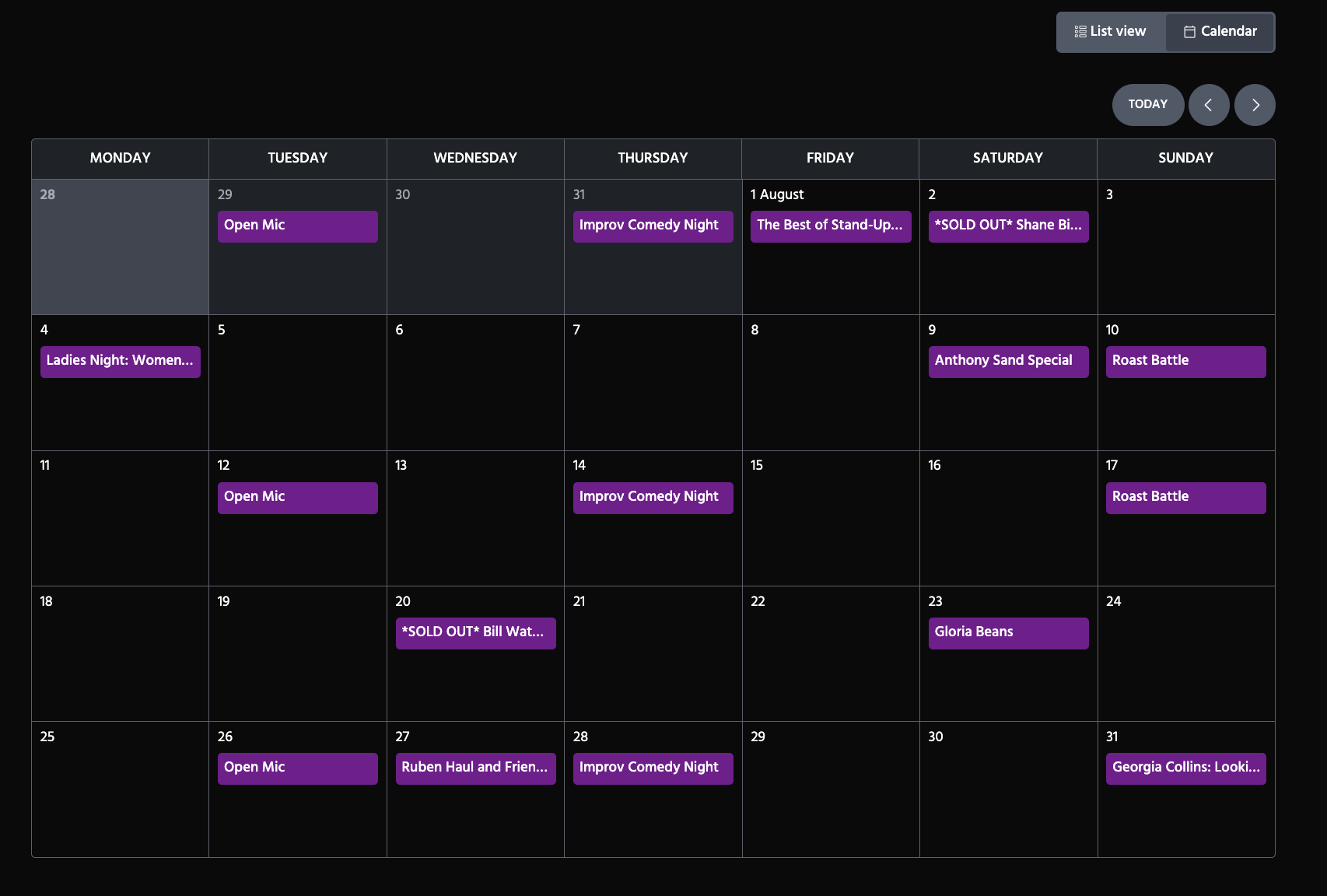Click the '1 August' date label
Viewport: 1327px width, 896px height.
tap(777, 194)
